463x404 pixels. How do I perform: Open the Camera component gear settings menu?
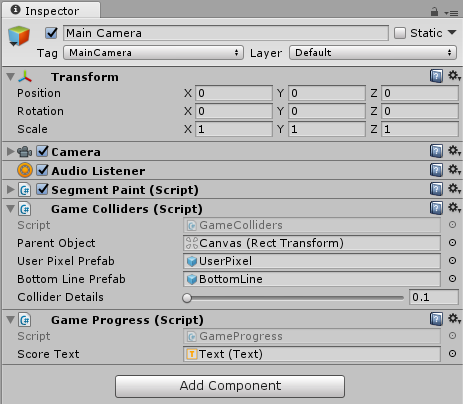click(x=454, y=151)
